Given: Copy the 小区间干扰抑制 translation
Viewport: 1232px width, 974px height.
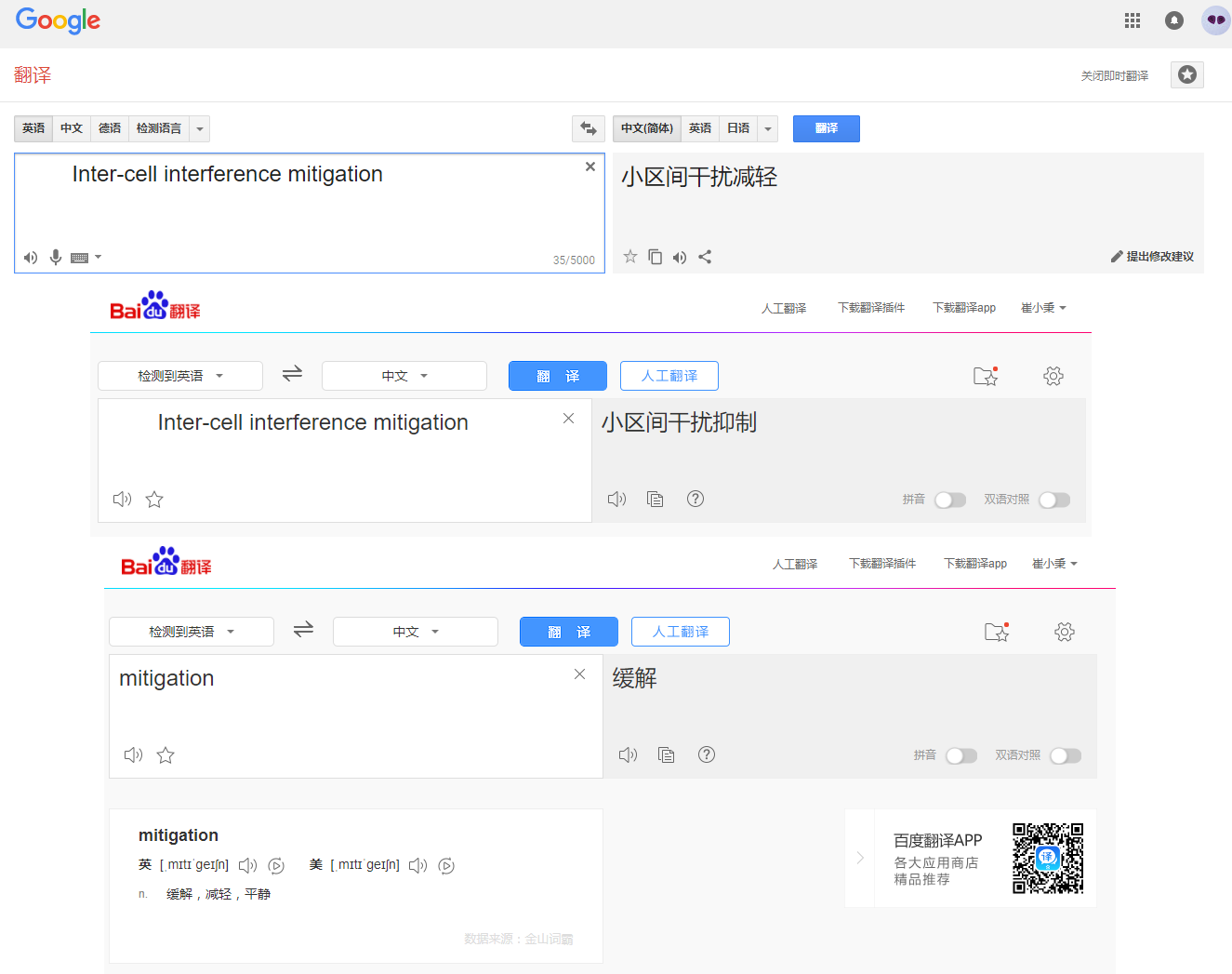Looking at the screenshot, I should tap(656, 500).
